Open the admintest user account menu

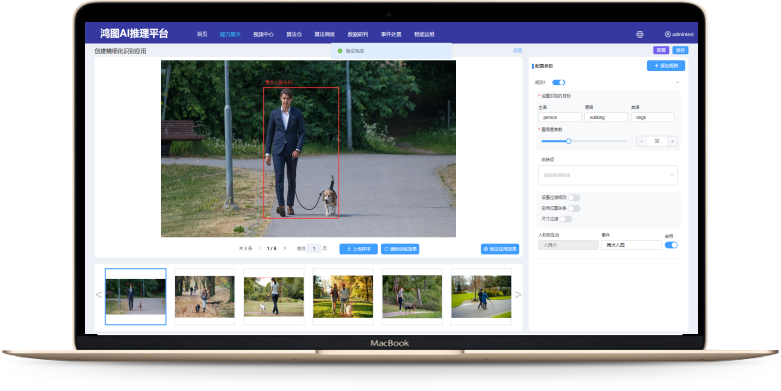click(679, 34)
